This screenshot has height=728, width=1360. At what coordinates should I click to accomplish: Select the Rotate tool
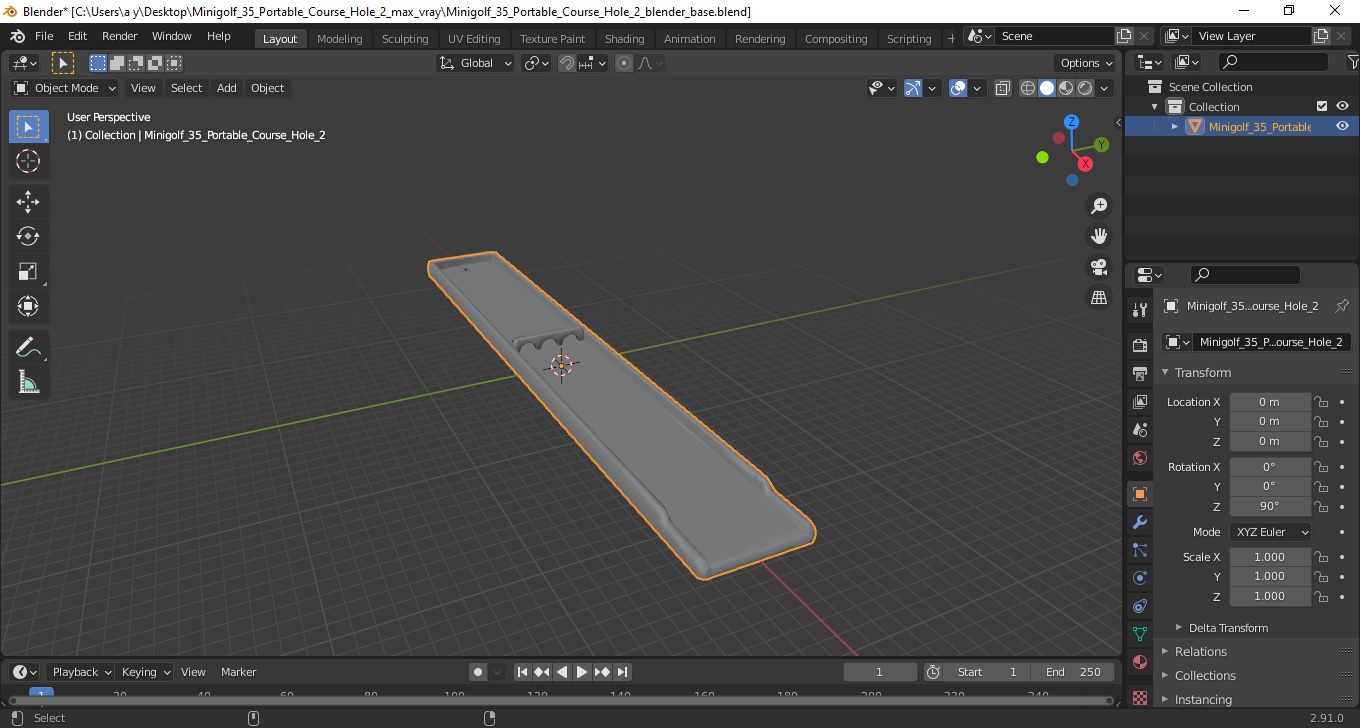click(x=28, y=237)
